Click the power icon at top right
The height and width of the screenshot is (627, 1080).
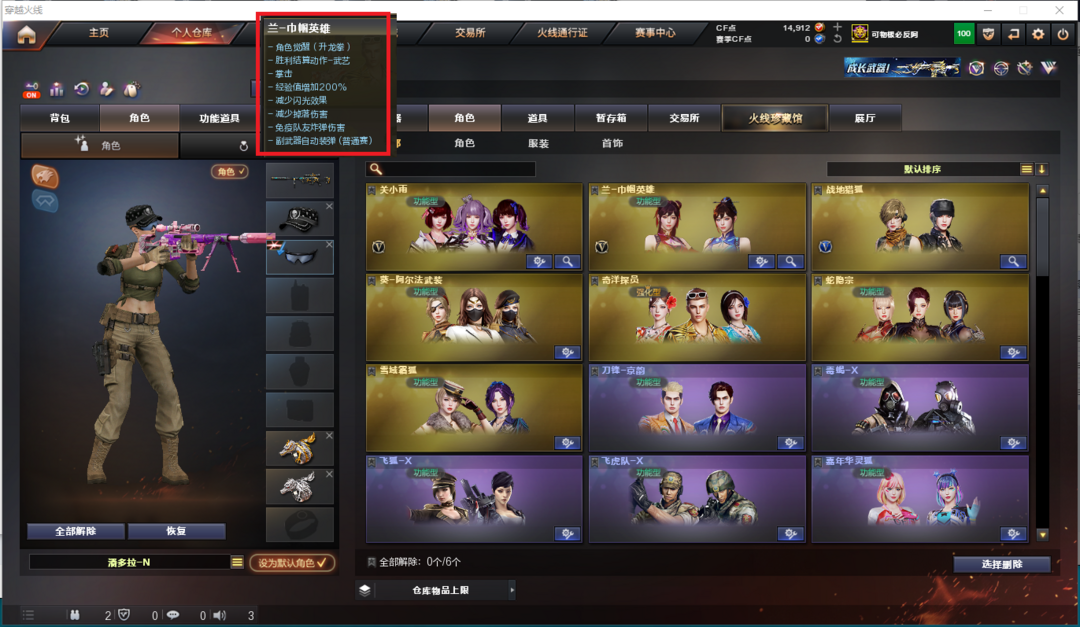coord(1063,34)
